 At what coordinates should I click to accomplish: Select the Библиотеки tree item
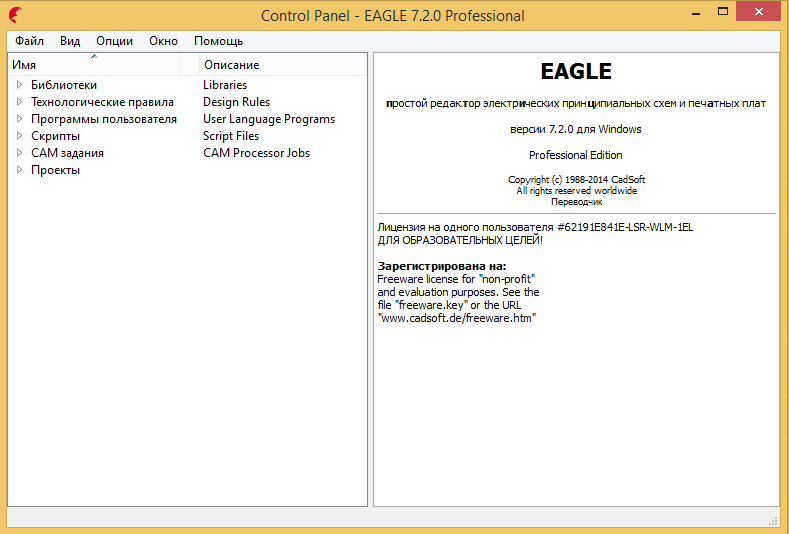pyautogui.click(x=64, y=85)
